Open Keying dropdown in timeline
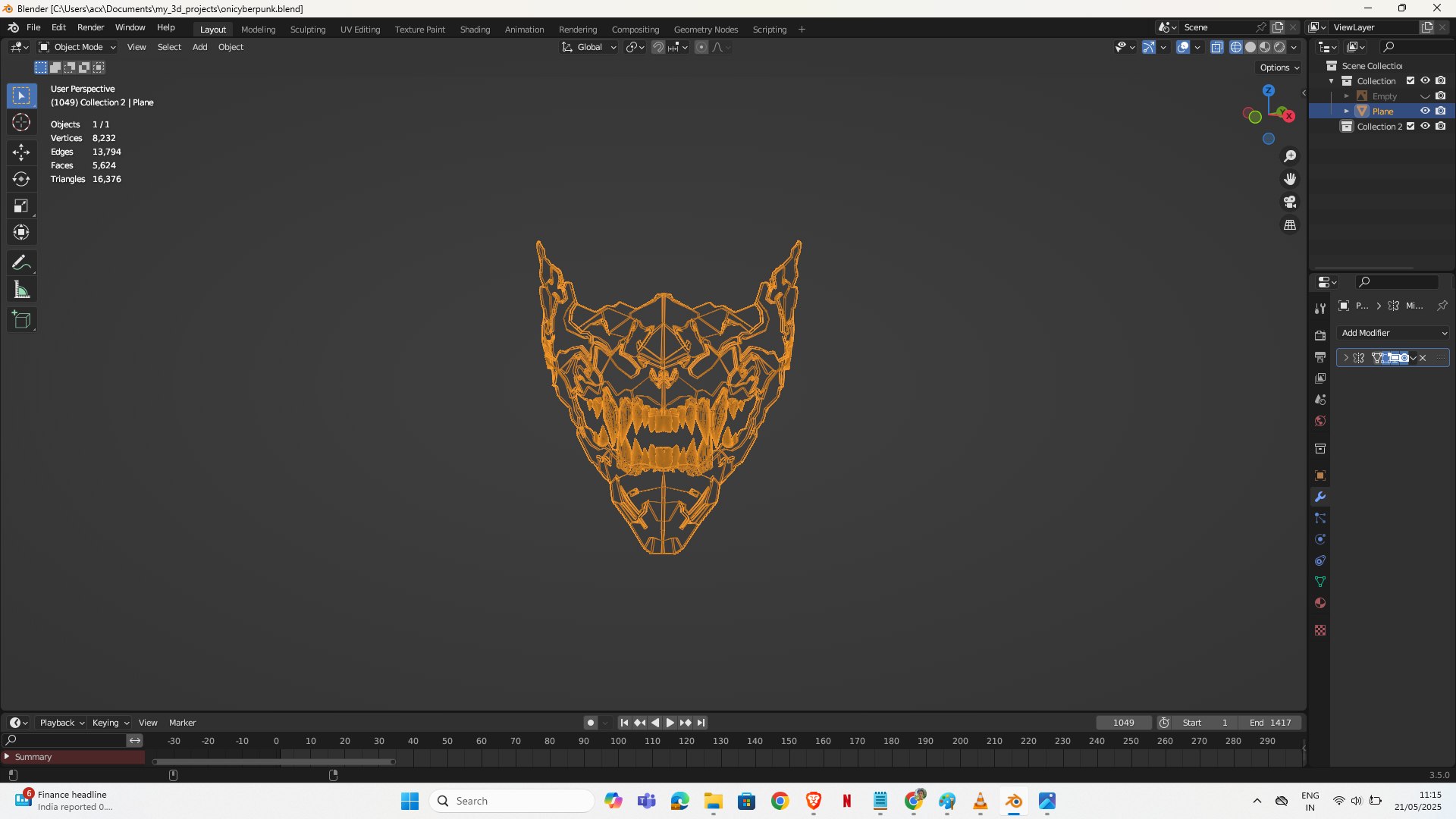This screenshot has height=819, width=1456. click(111, 723)
